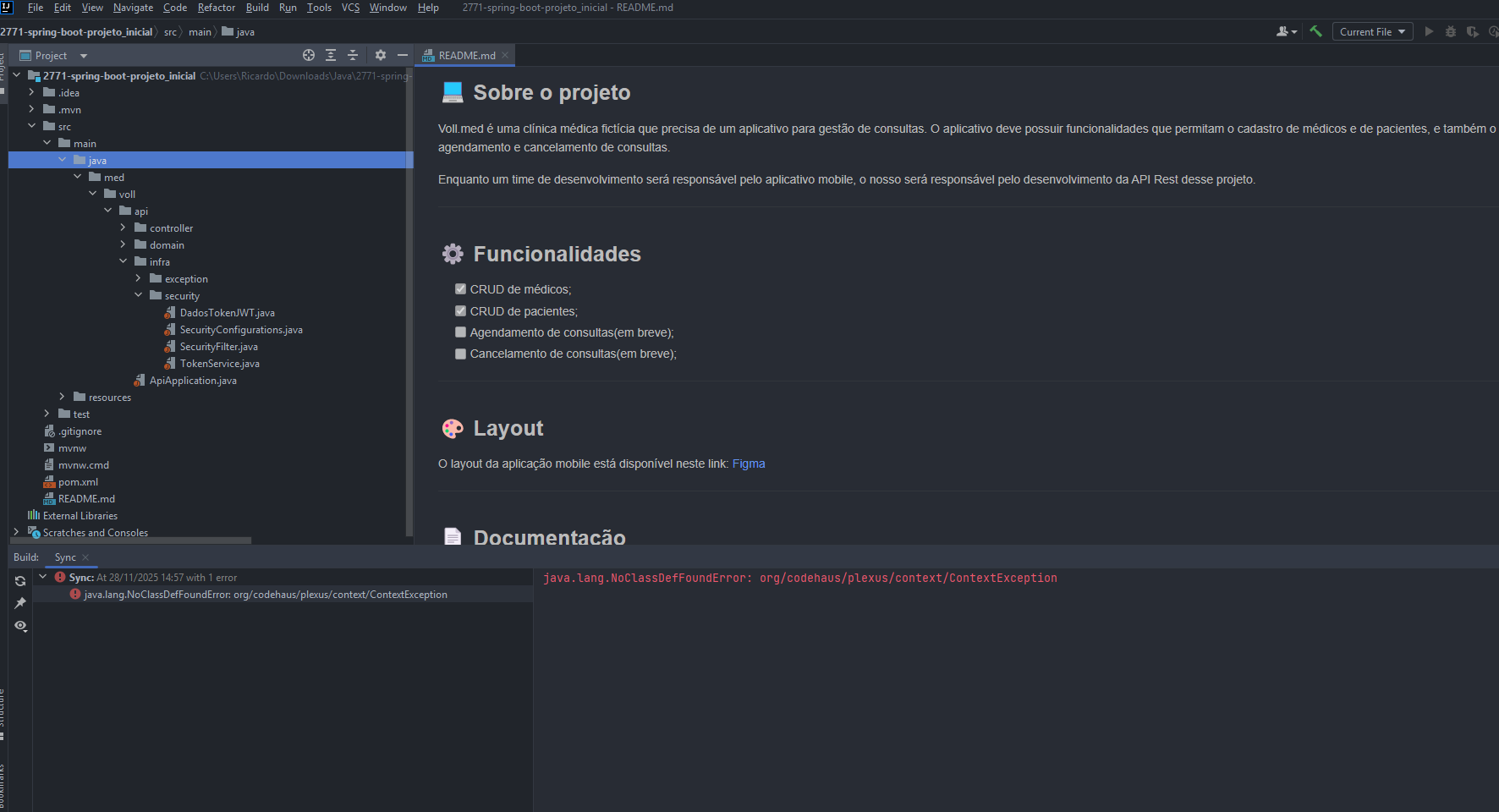The width and height of the screenshot is (1499, 812).
Task: Expand the test folder
Action: (x=47, y=414)
